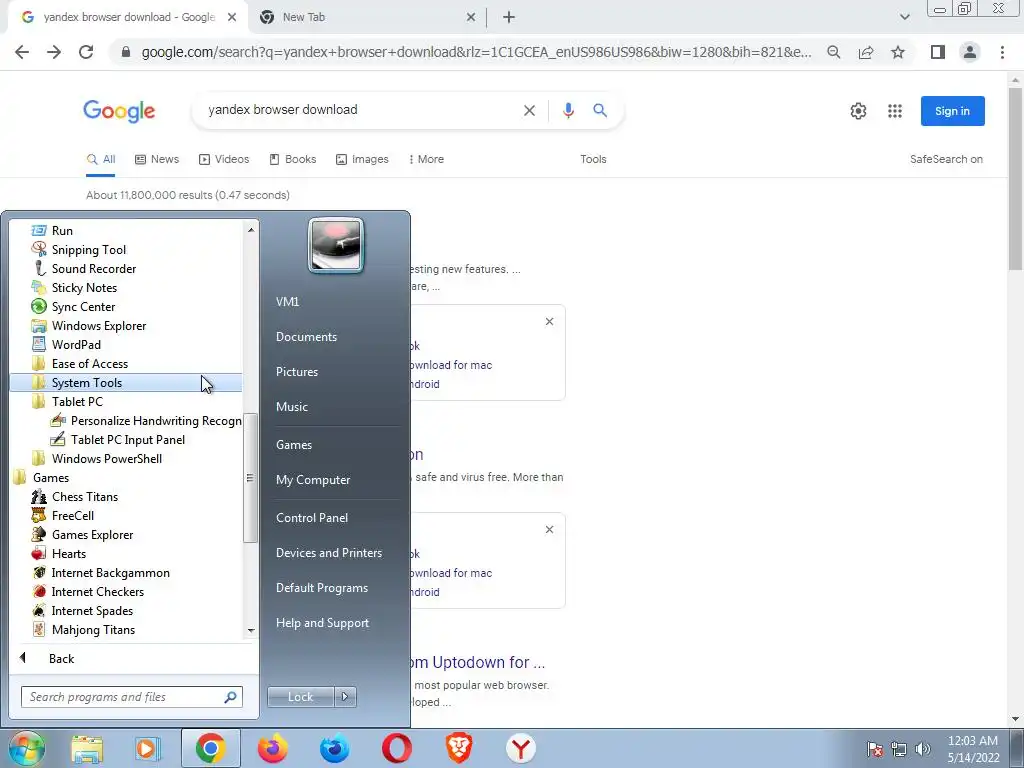Click the Windows Start orb
The height and width of the screenshot is (768, 1024).
26,748
